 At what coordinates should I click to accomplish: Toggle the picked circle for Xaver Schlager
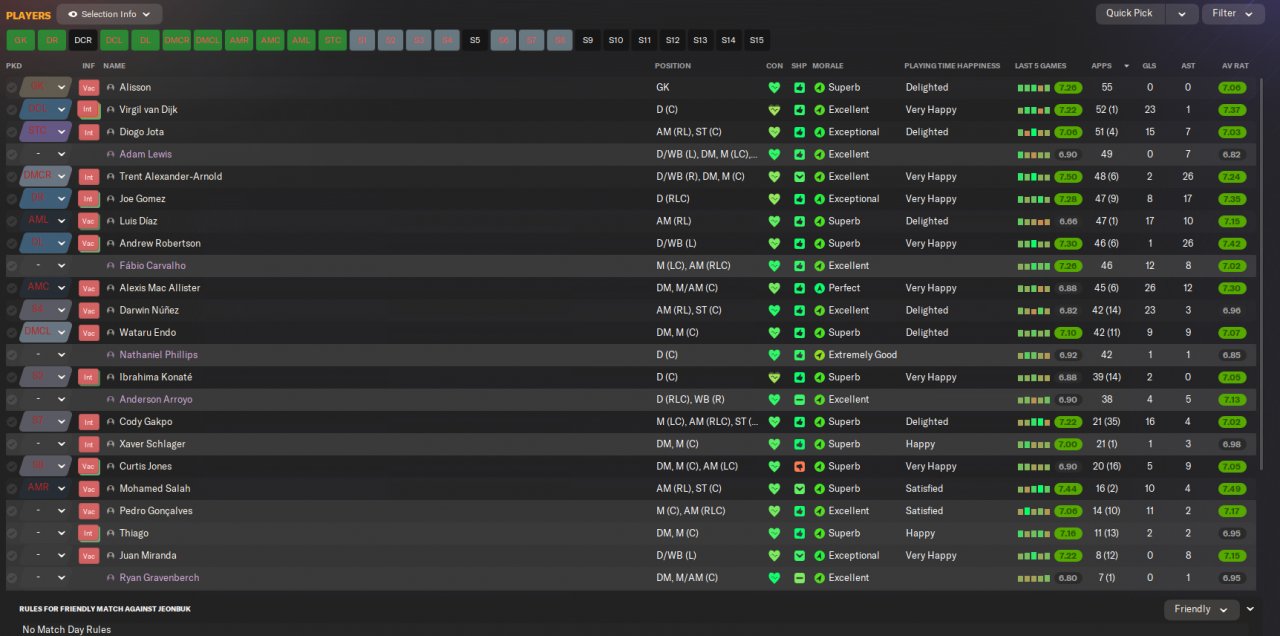point(12,444)
